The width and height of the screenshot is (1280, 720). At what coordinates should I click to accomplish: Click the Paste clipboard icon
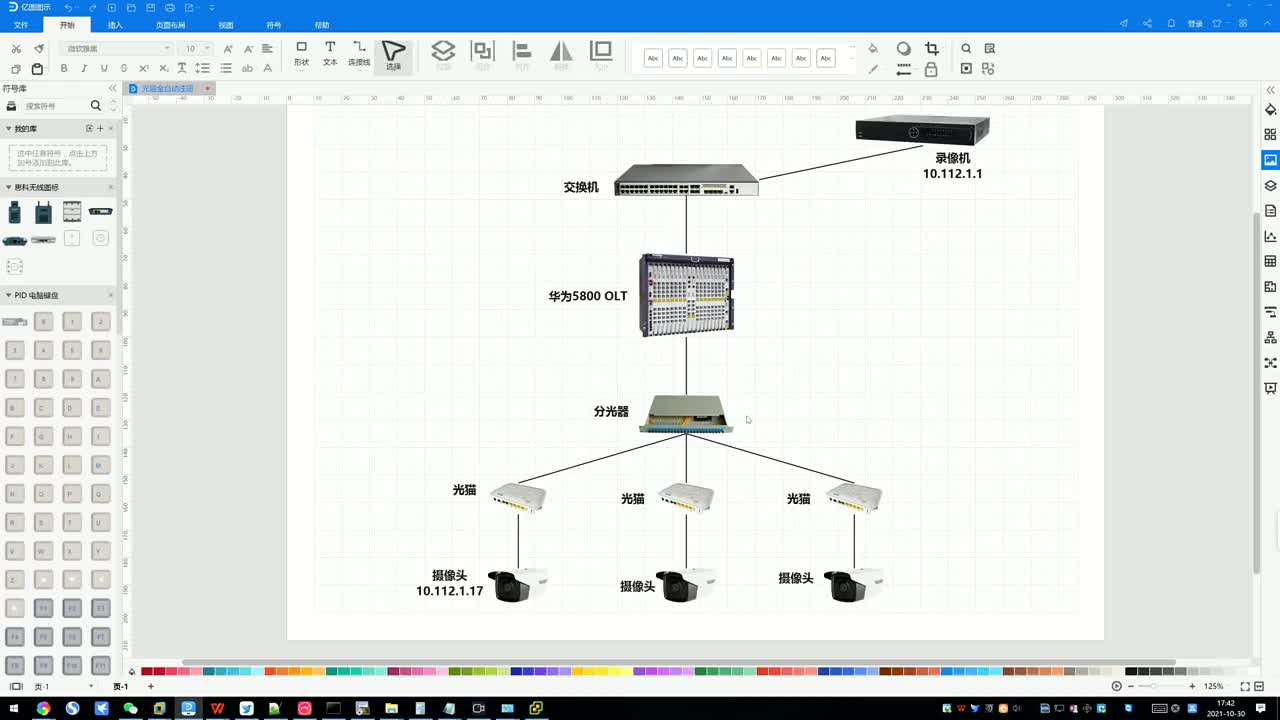37,69
